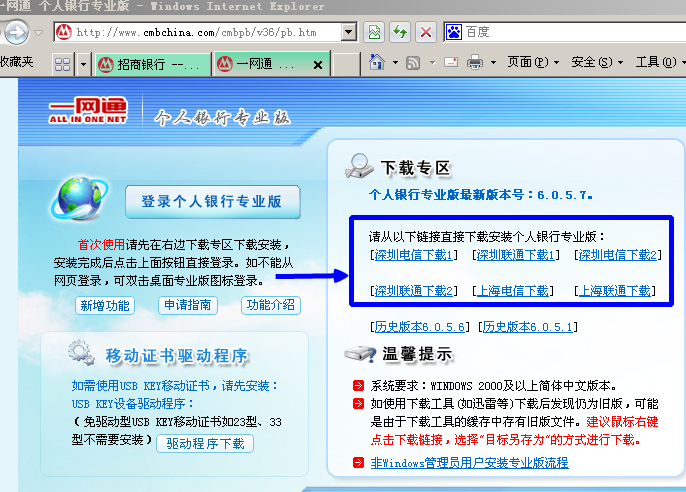Click the 深圳电信下载1 link

[413, 255]
